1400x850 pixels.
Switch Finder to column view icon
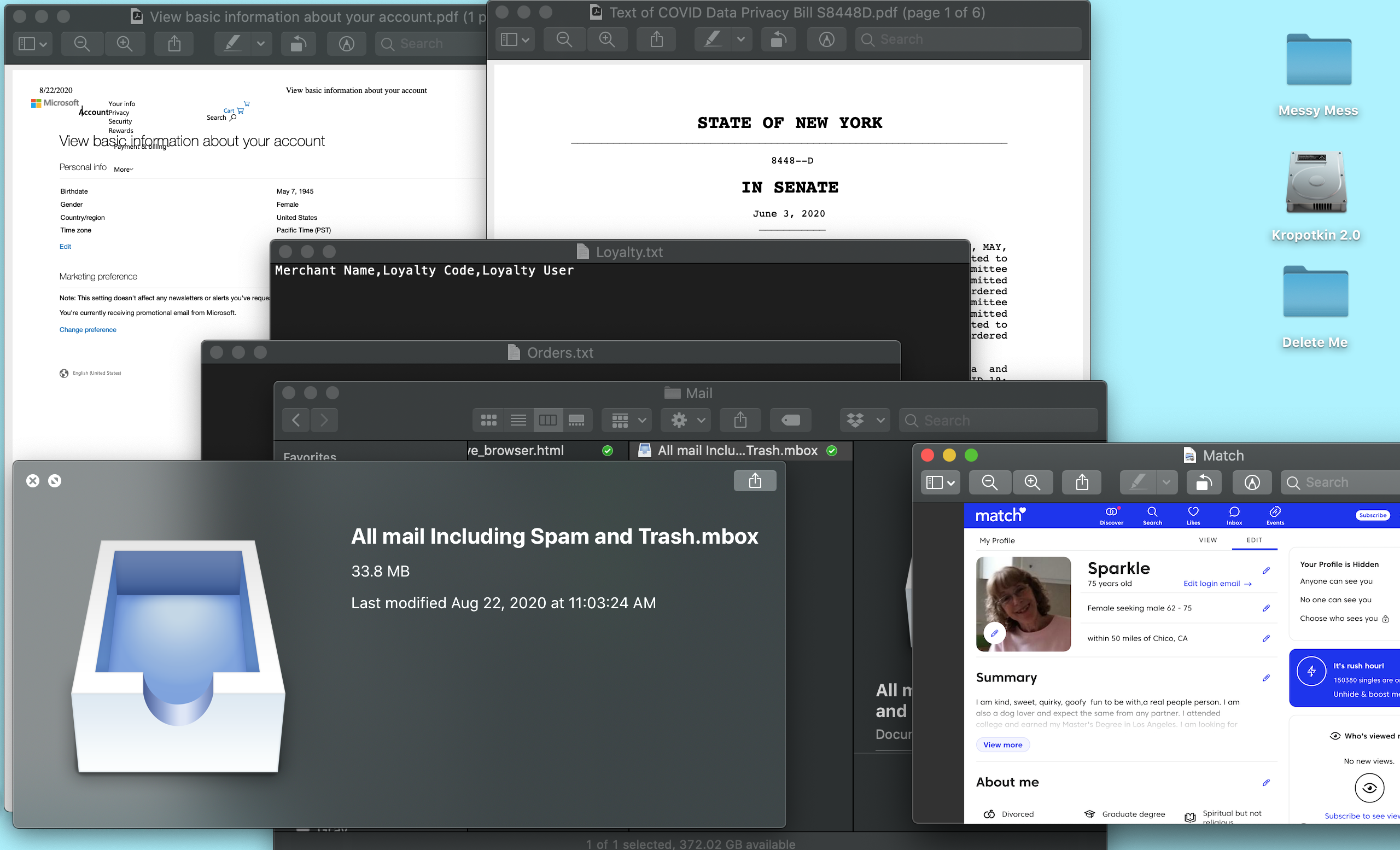548,420
